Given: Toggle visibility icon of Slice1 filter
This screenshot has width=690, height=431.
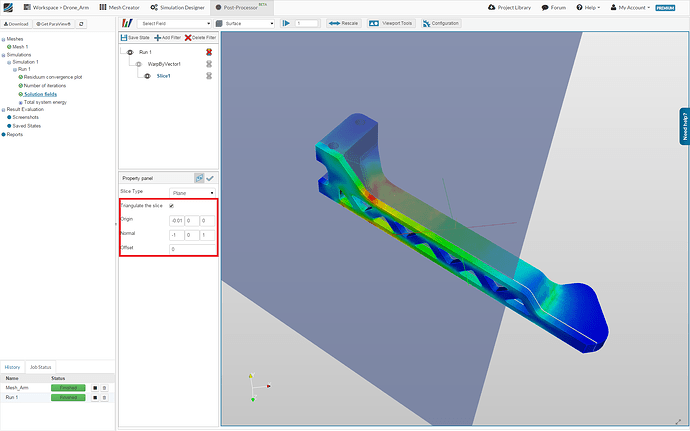Looking at the screenshot, I should tap(209, 76).
